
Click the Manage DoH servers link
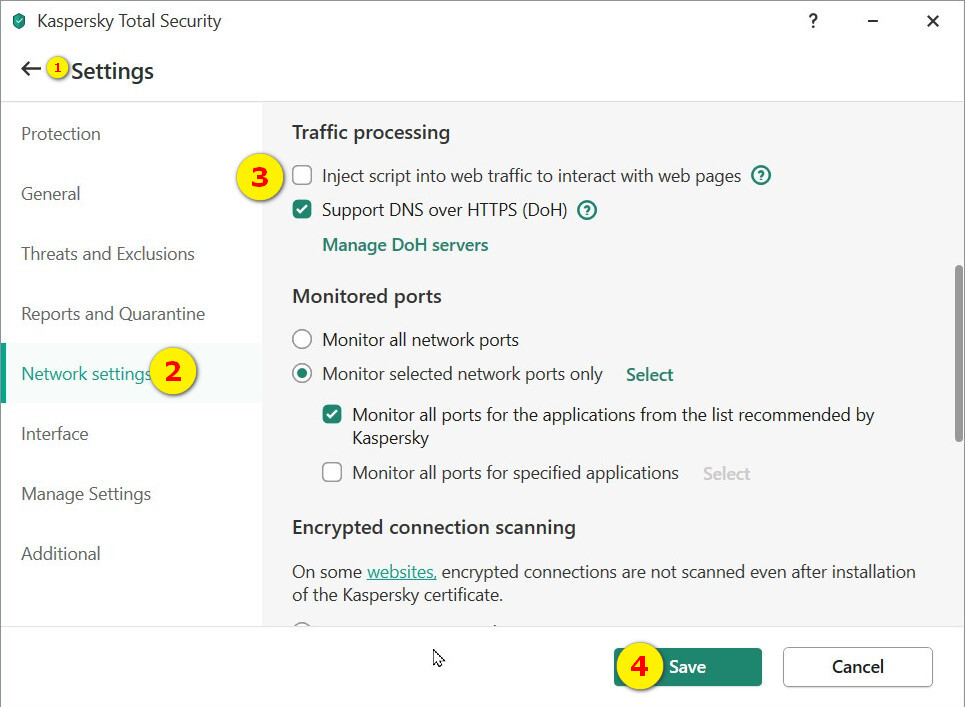(x=405, y=245)
